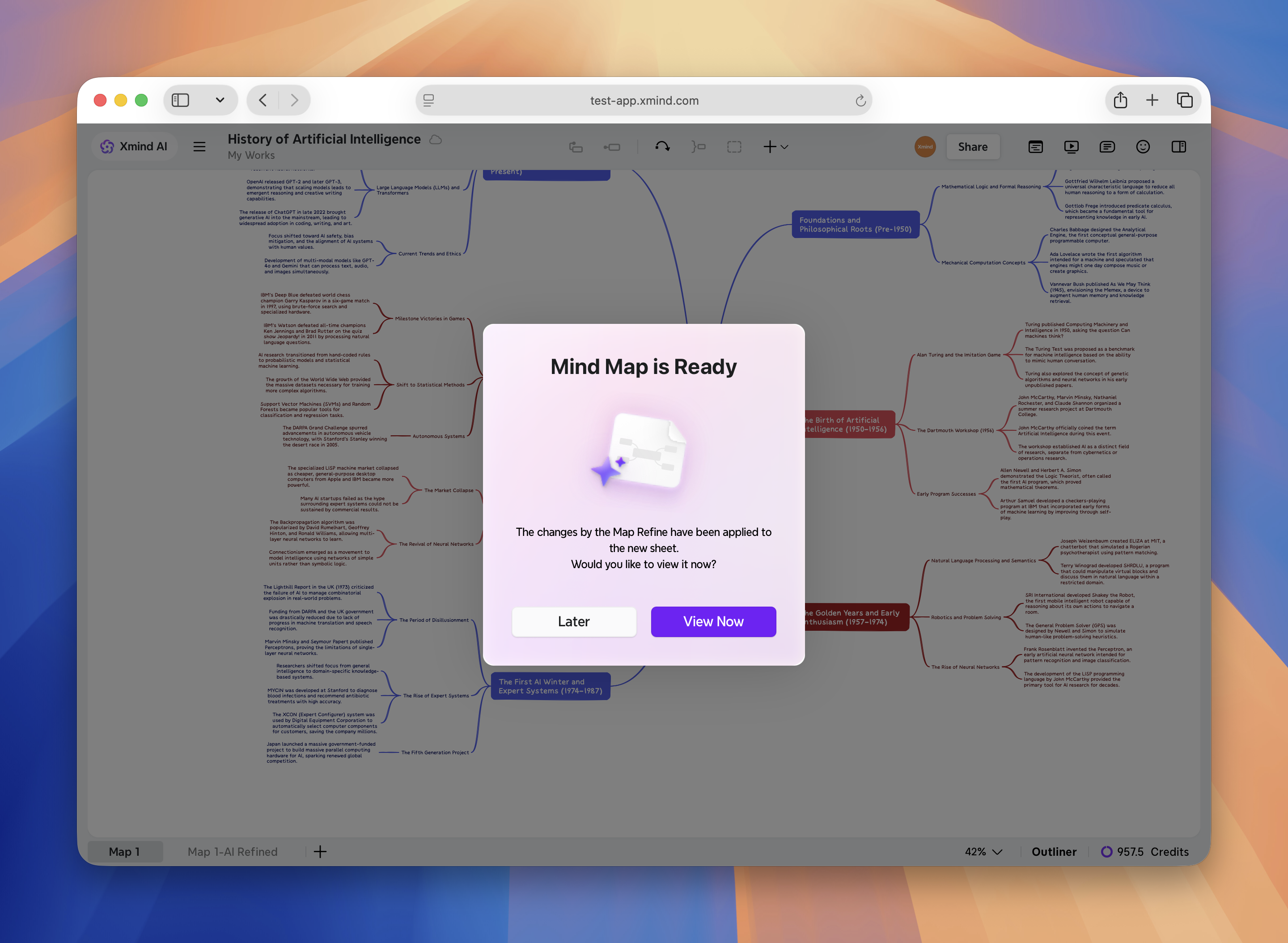Select the Early Program Successes subtopic
The image size is (1288, 943).
945,494
